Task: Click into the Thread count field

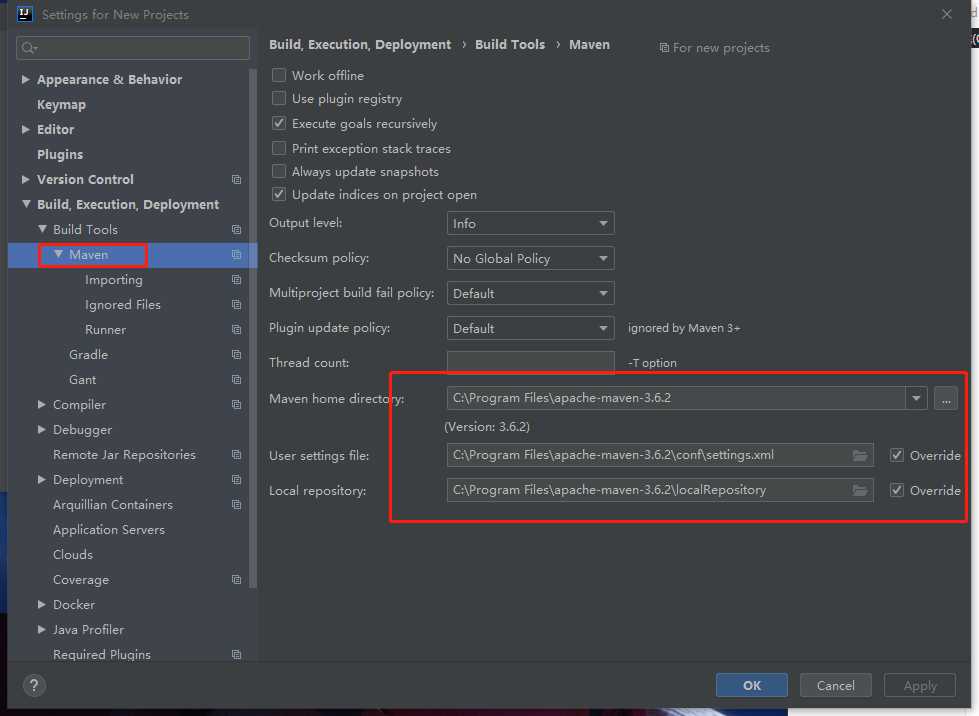Action: (x=530, y=363)
